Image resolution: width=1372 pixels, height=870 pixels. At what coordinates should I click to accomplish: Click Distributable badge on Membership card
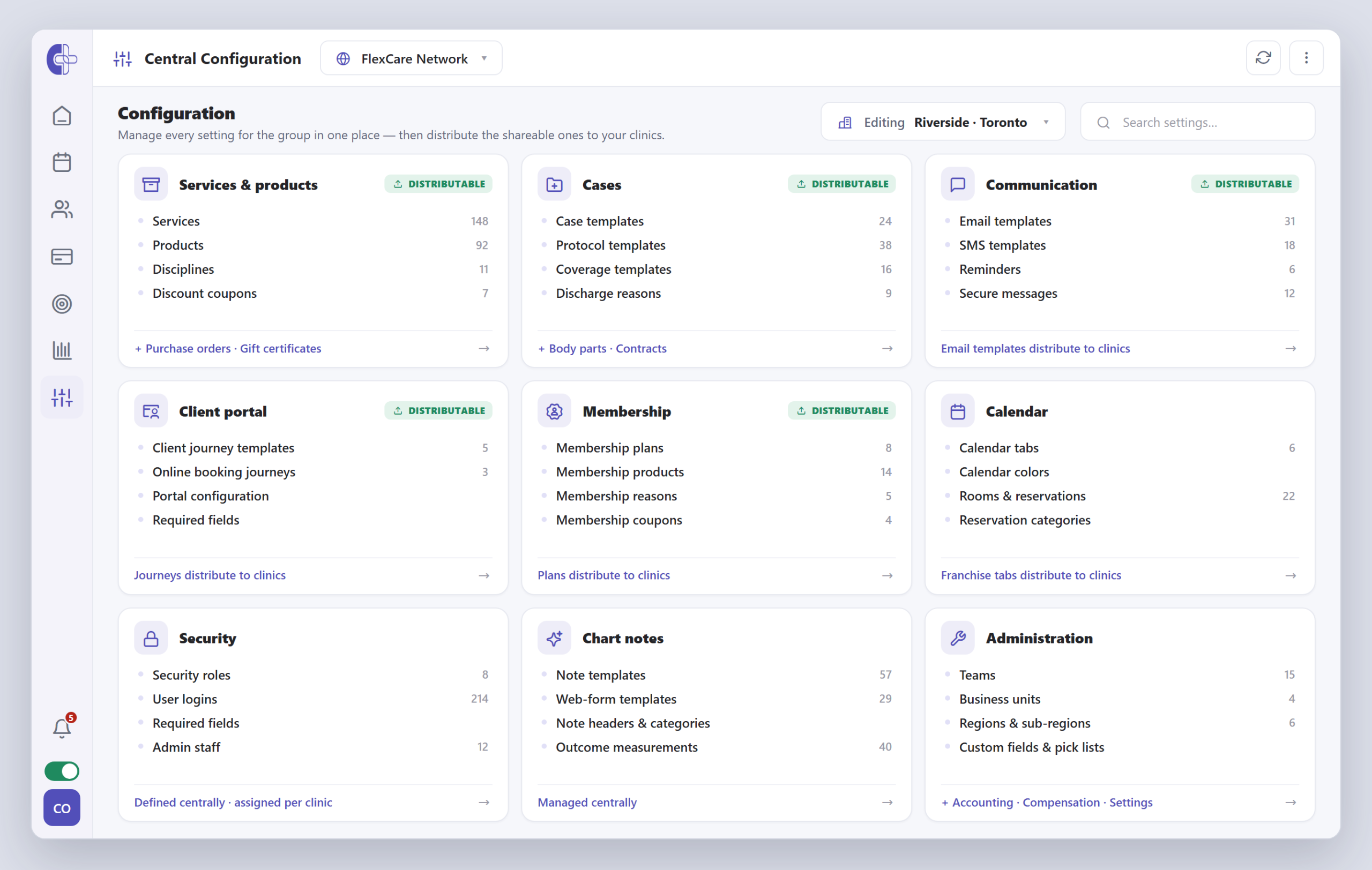click(x=841, y=410)
